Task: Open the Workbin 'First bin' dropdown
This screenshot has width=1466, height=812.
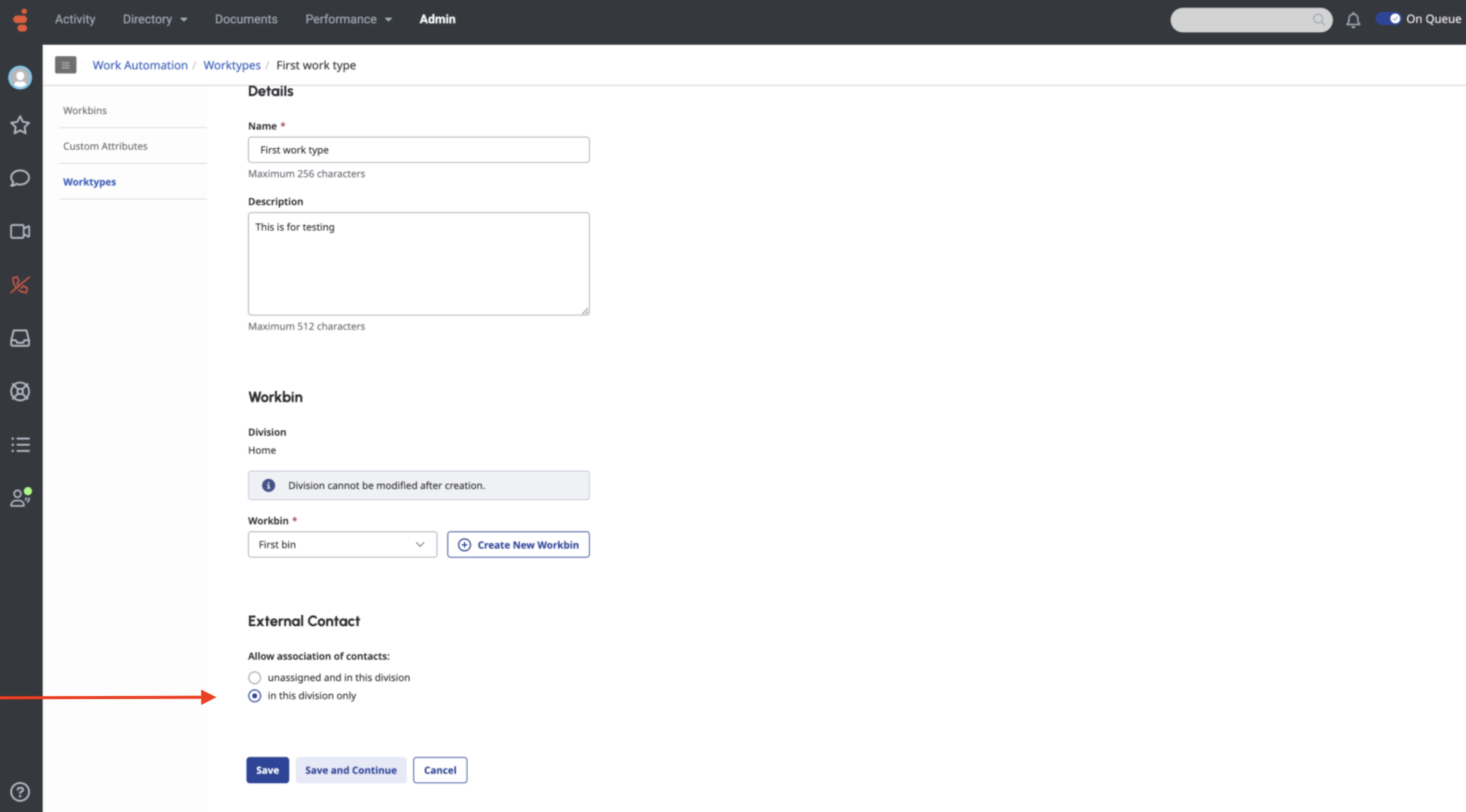Action: [x=342, y=544]
